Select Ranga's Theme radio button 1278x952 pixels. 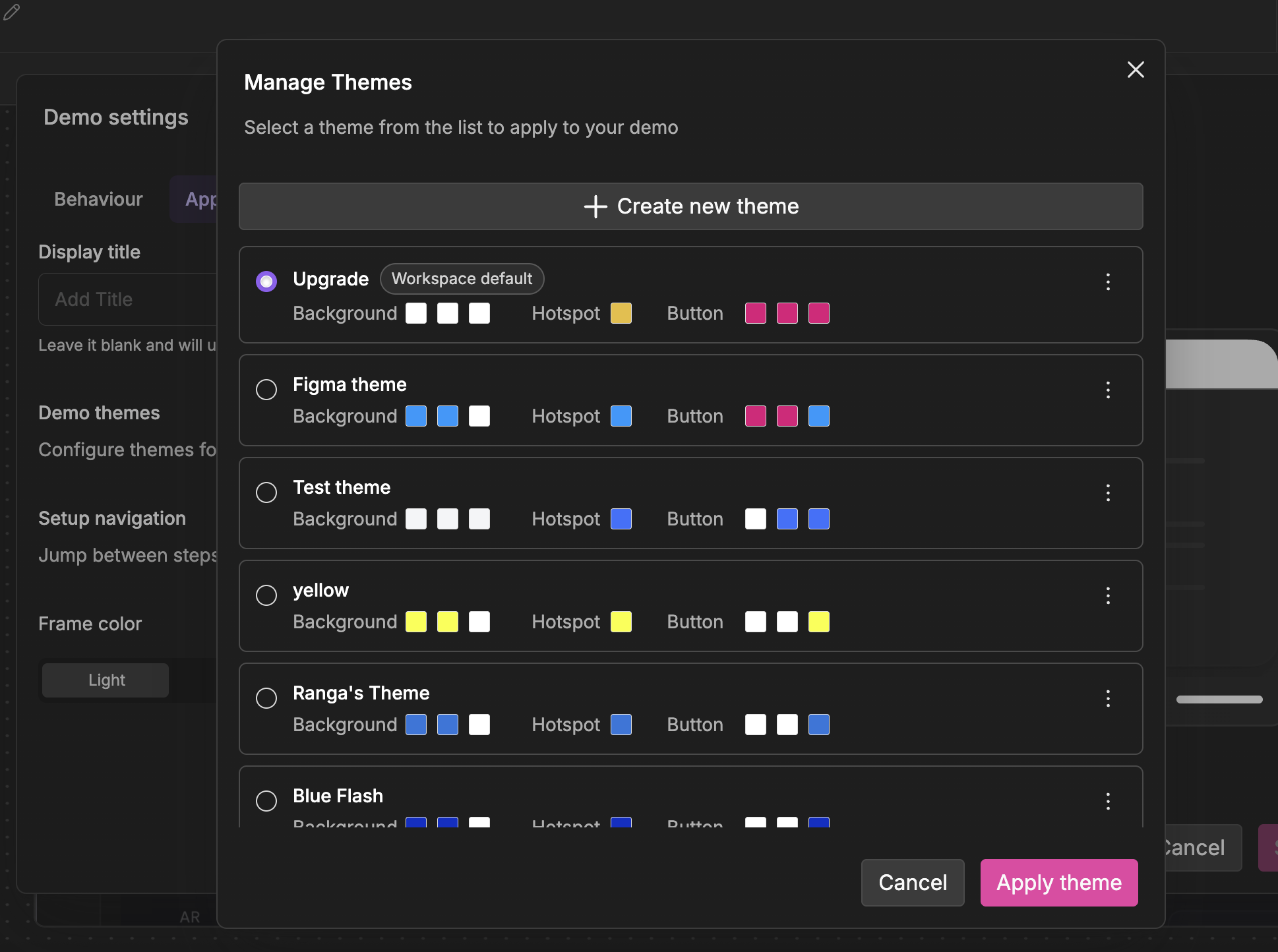tap(266, 698)
